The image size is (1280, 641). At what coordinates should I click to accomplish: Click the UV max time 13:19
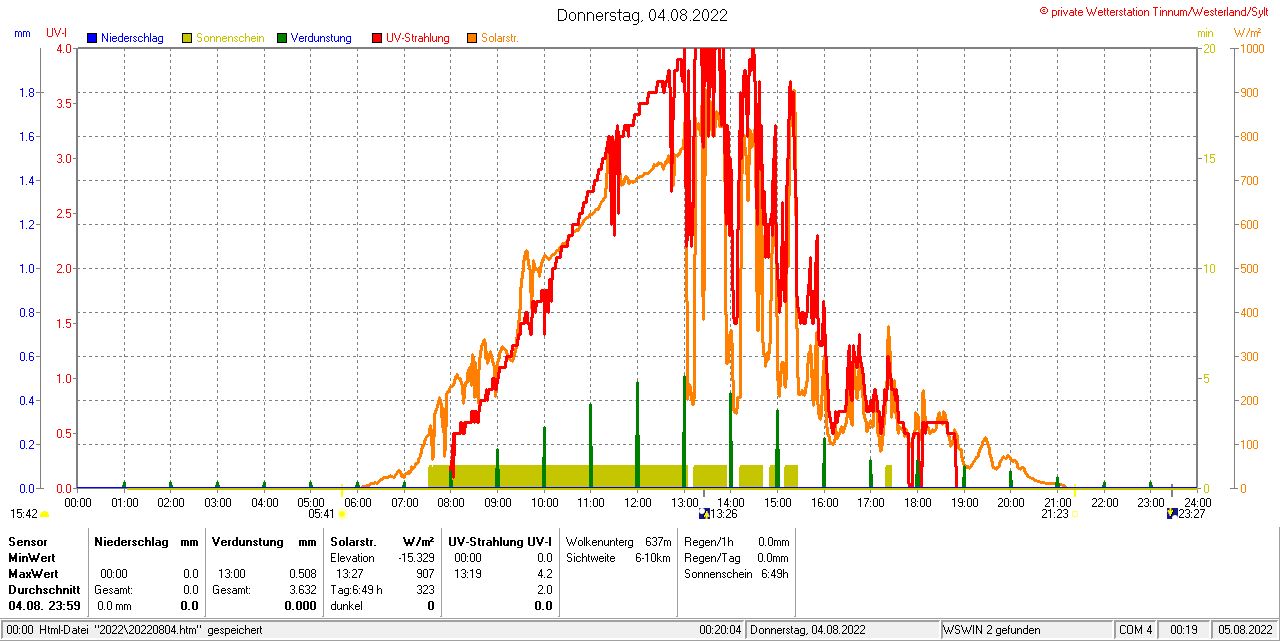pos(467,573)
